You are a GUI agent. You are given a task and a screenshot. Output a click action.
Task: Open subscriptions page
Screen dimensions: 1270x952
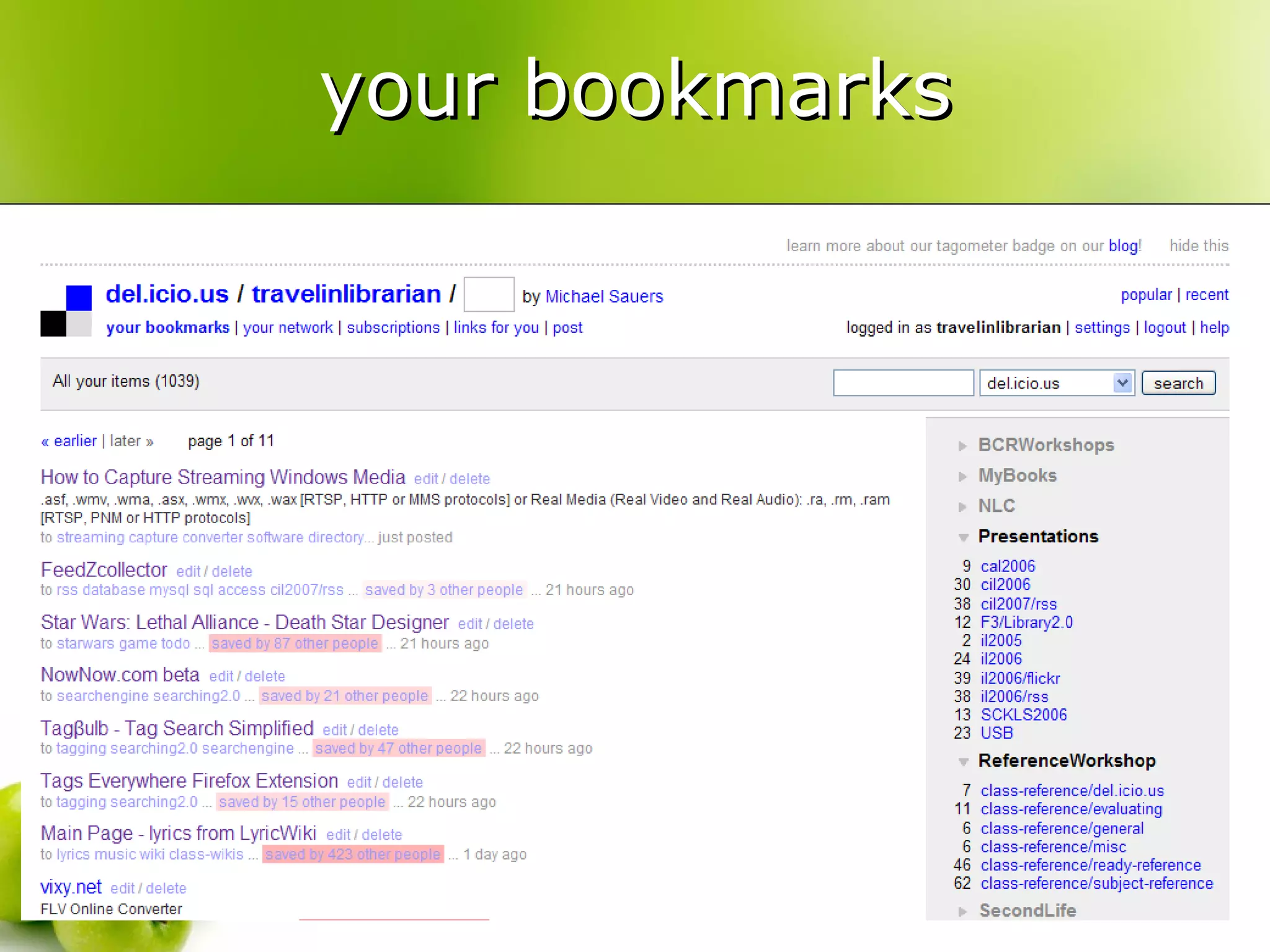pos(393,327)
